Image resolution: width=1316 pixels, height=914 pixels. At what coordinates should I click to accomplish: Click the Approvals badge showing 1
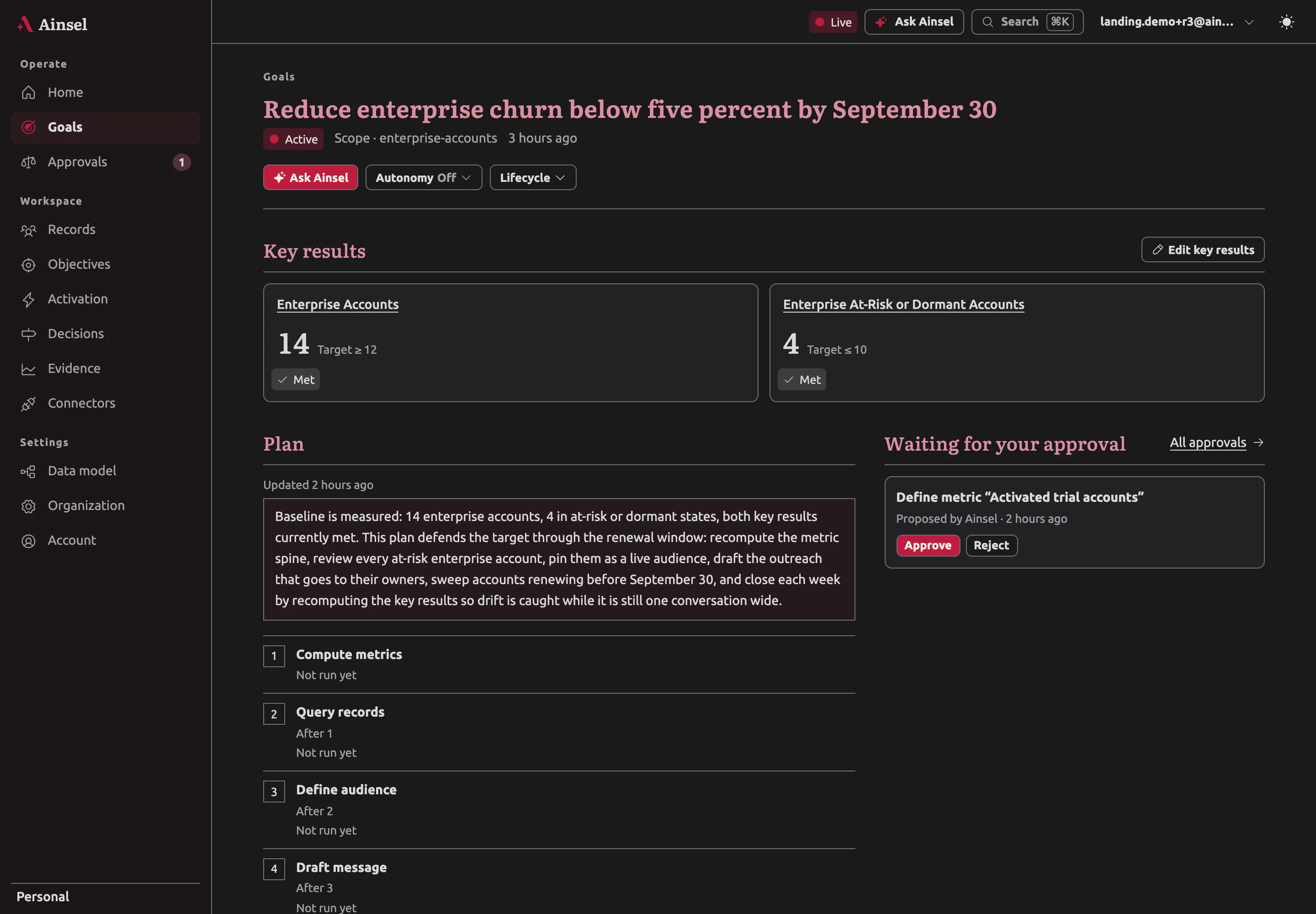point(181,162)
